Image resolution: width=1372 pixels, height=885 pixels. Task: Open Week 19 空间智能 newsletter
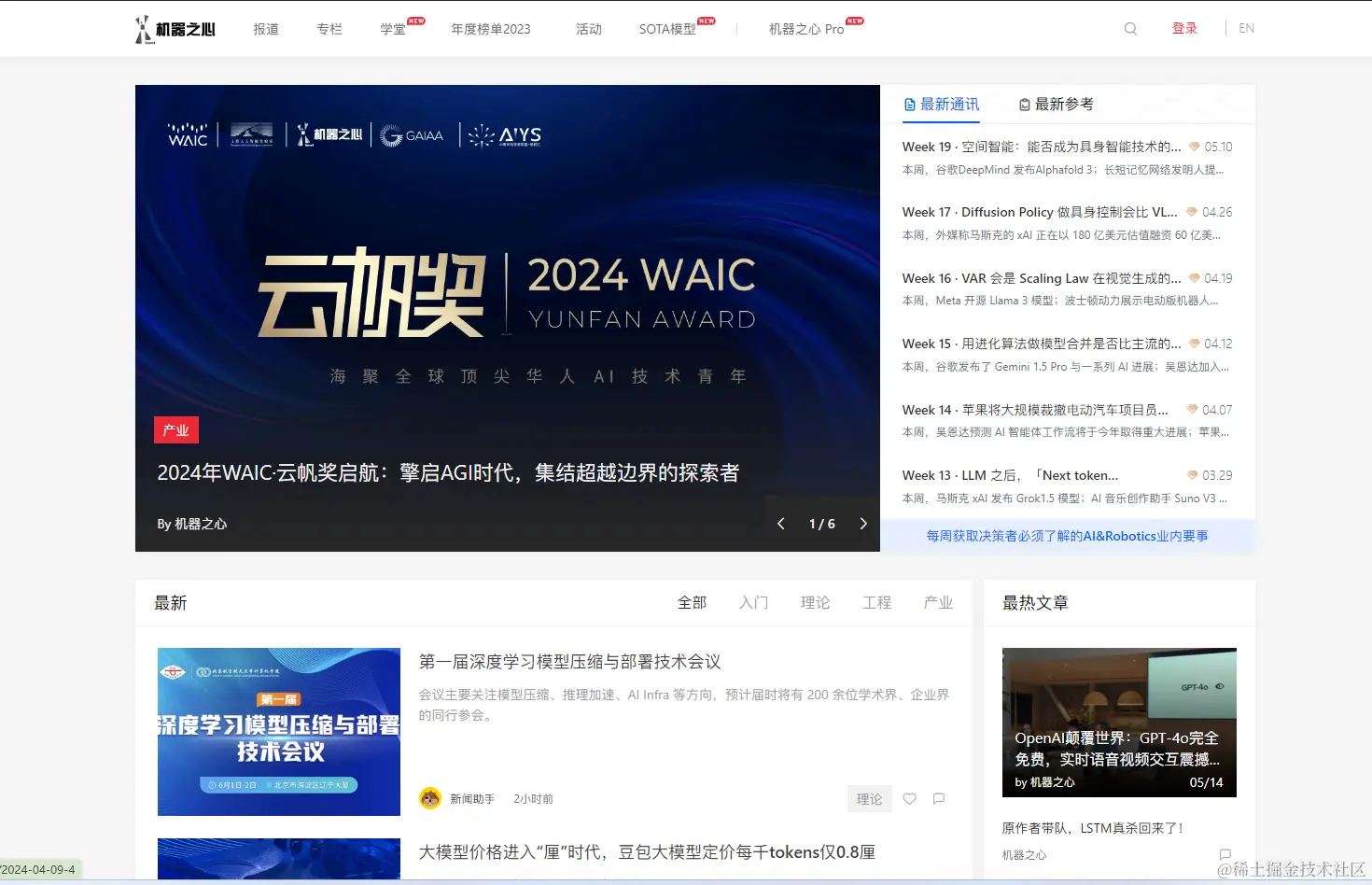(x=1042, y=147)
